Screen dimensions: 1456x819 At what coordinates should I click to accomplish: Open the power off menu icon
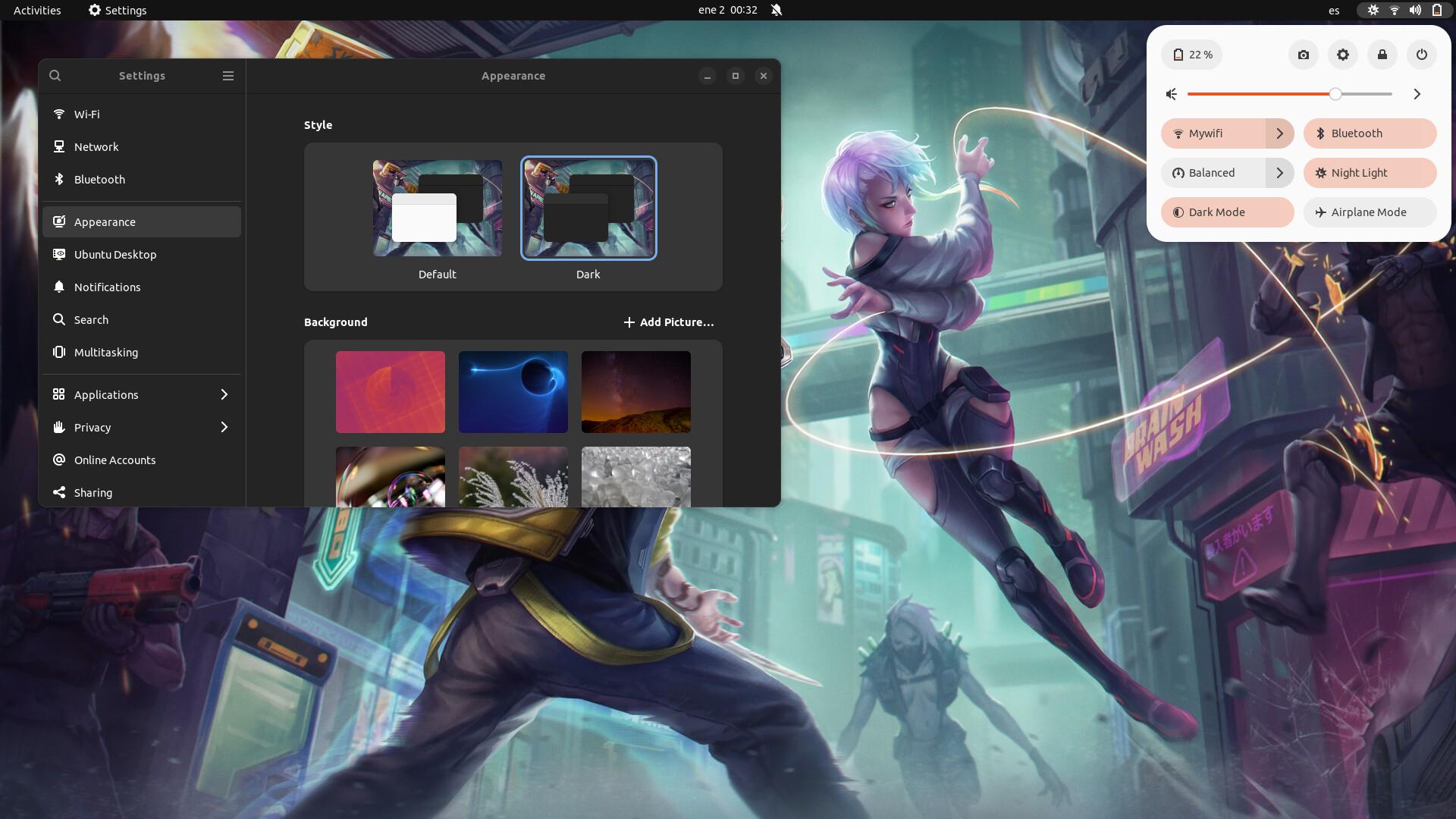[1422, 55]
